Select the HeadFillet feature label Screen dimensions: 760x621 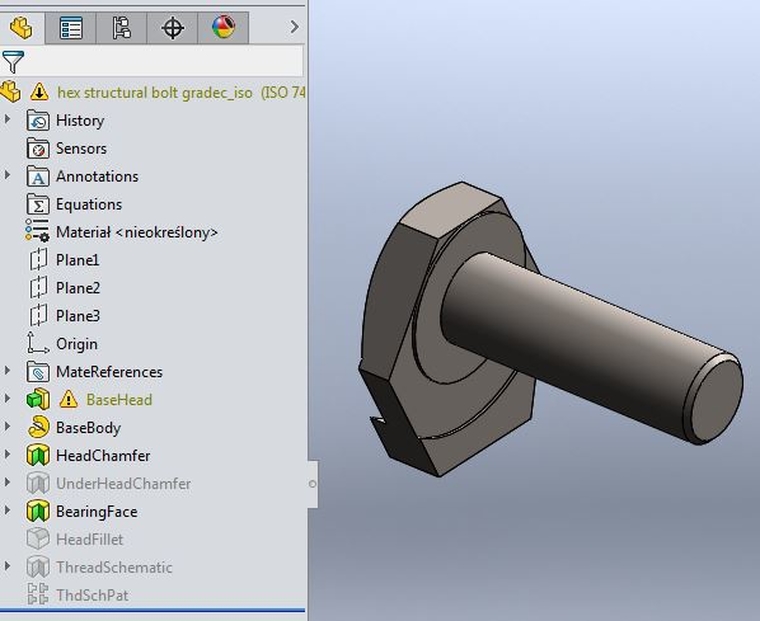click(90, 540)
